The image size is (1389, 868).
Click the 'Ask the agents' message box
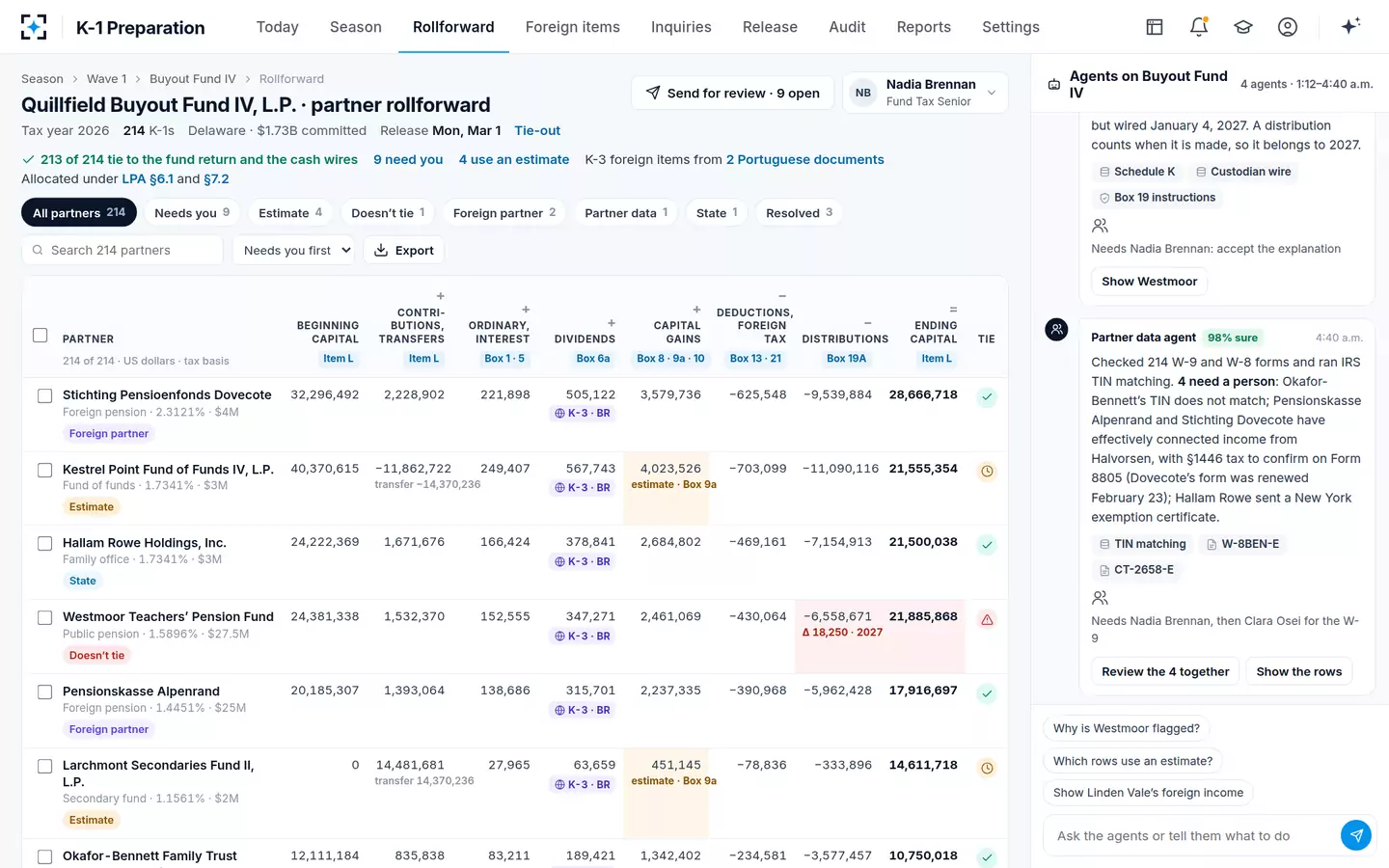[x=1192, y=836]
